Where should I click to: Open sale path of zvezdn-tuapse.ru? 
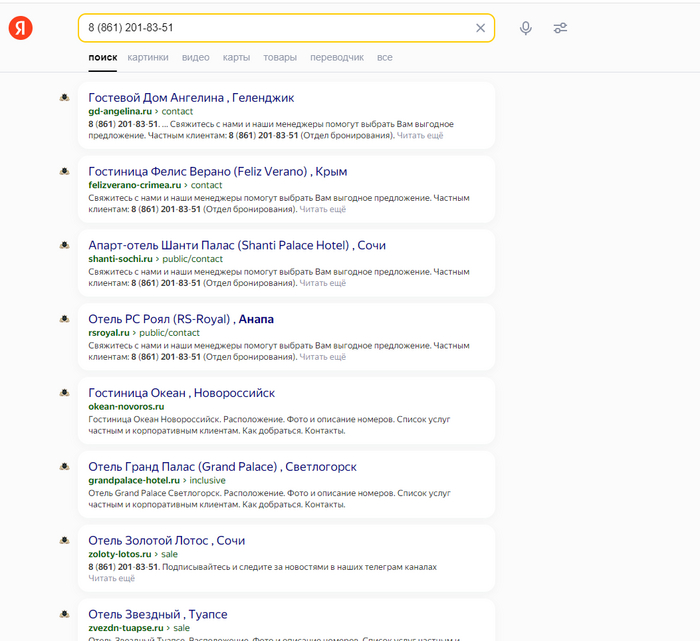(181, 628)
